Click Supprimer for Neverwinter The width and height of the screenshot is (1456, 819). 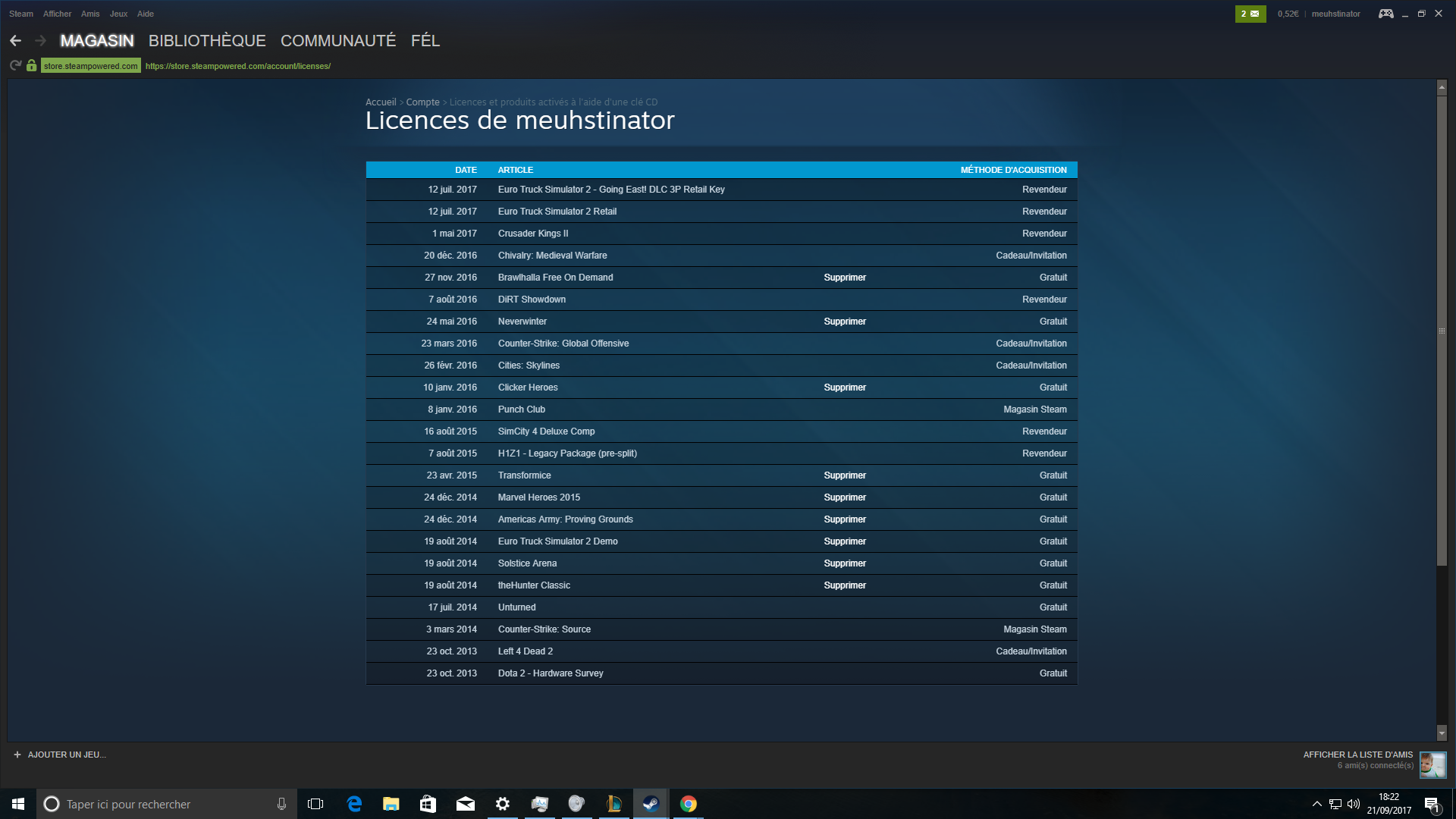845,322
